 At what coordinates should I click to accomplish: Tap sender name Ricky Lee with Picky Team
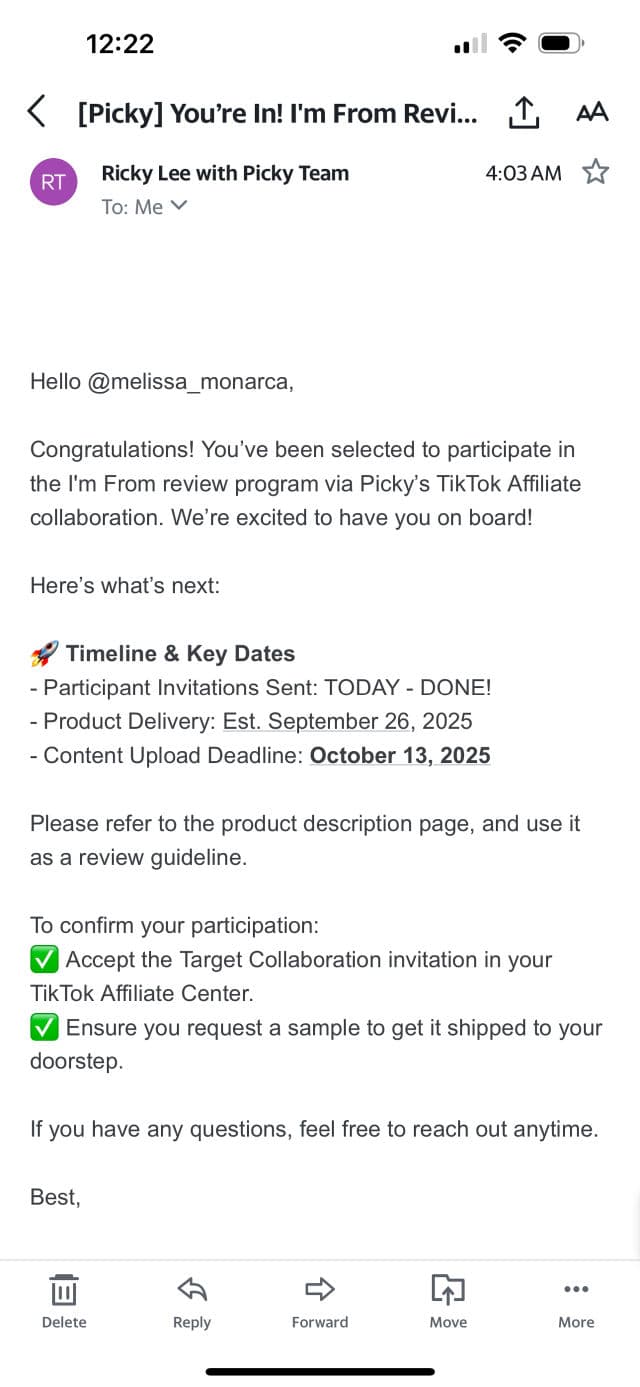click(x=225, y=173)
